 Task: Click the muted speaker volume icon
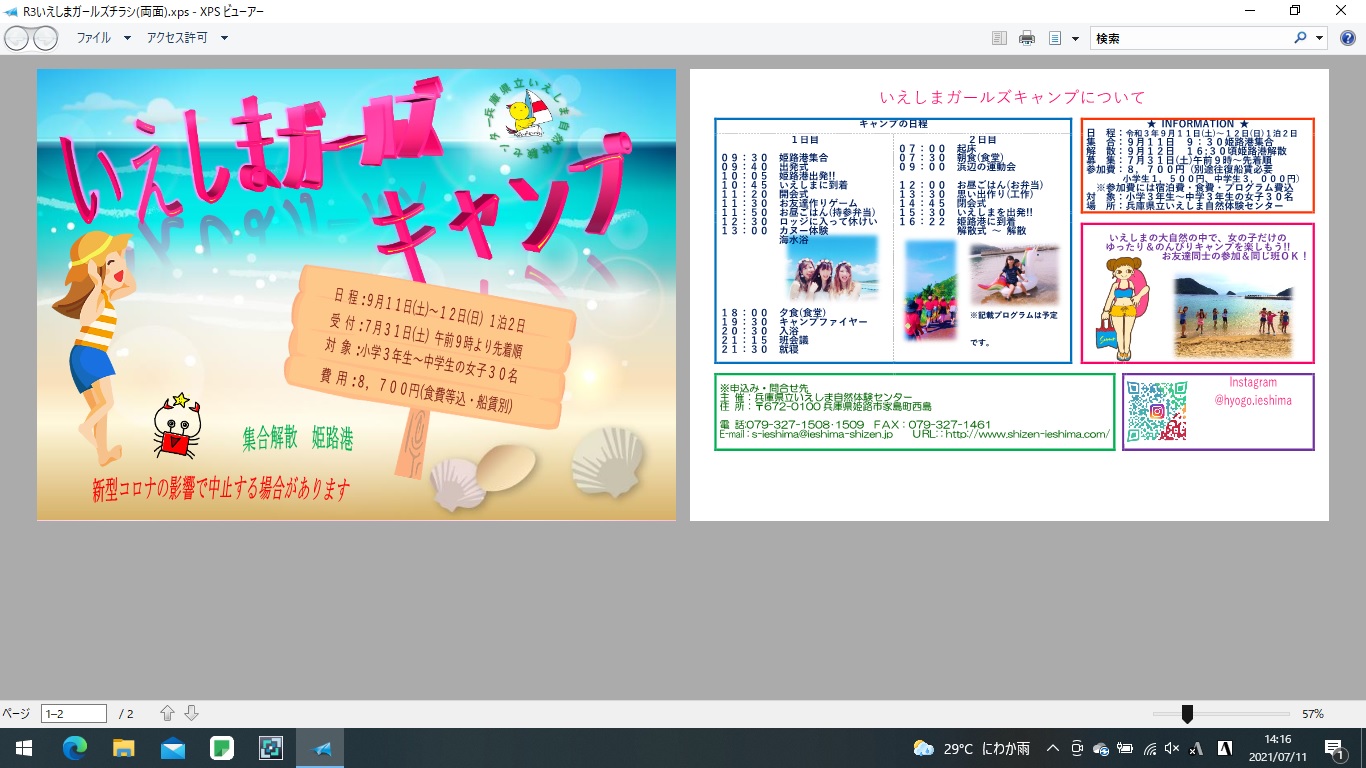pyautogui.click(x=1172, y=748)
